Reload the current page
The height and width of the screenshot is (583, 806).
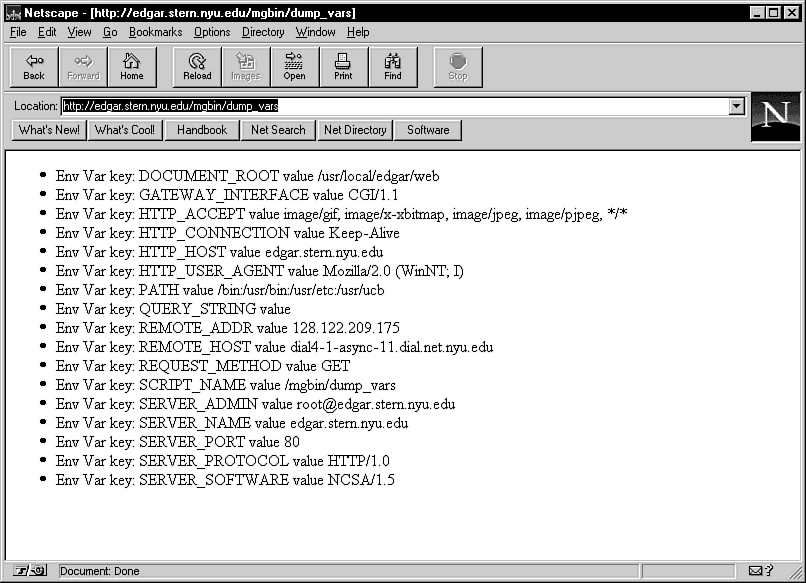197,66
